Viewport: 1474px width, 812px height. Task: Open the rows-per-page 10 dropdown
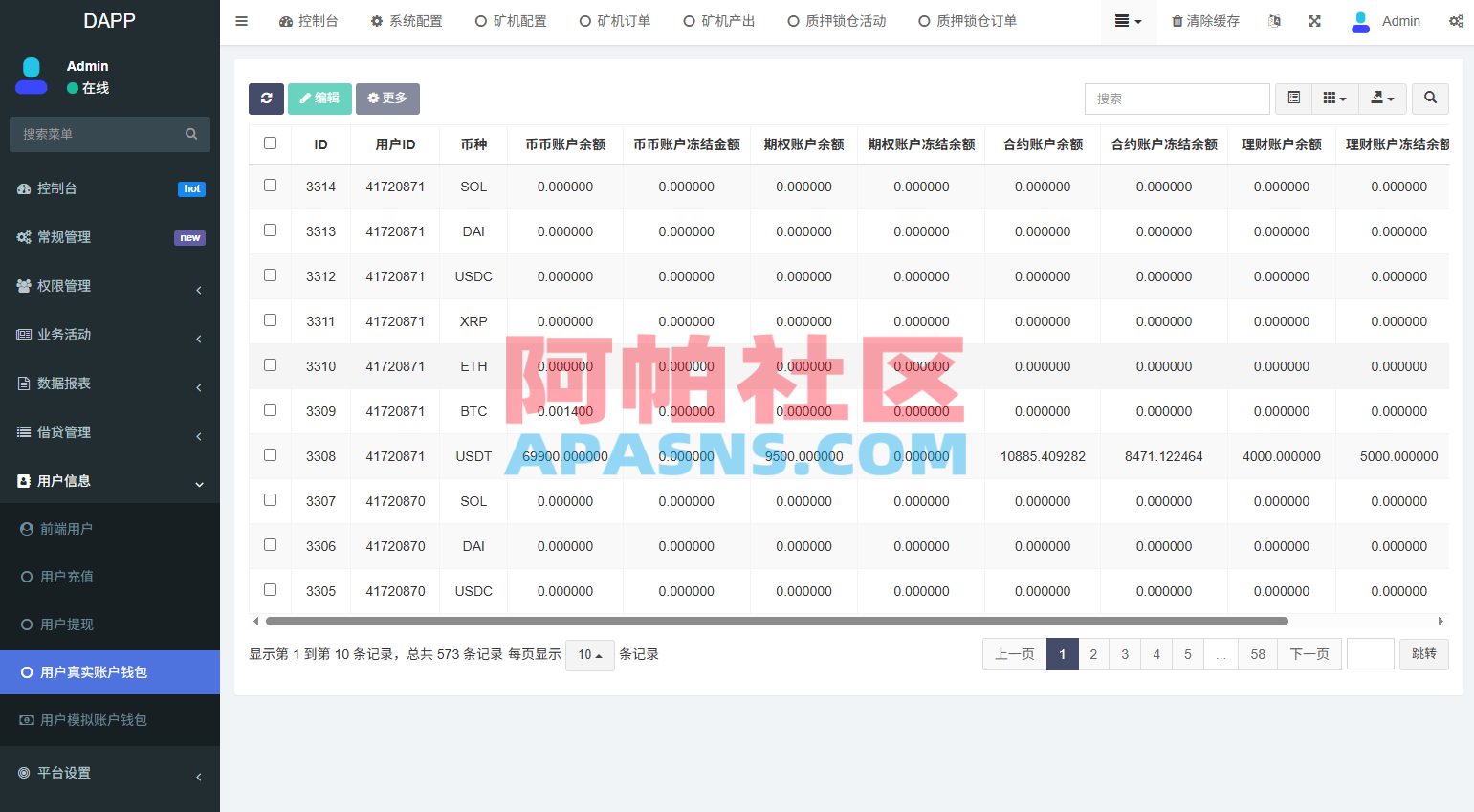590,655
